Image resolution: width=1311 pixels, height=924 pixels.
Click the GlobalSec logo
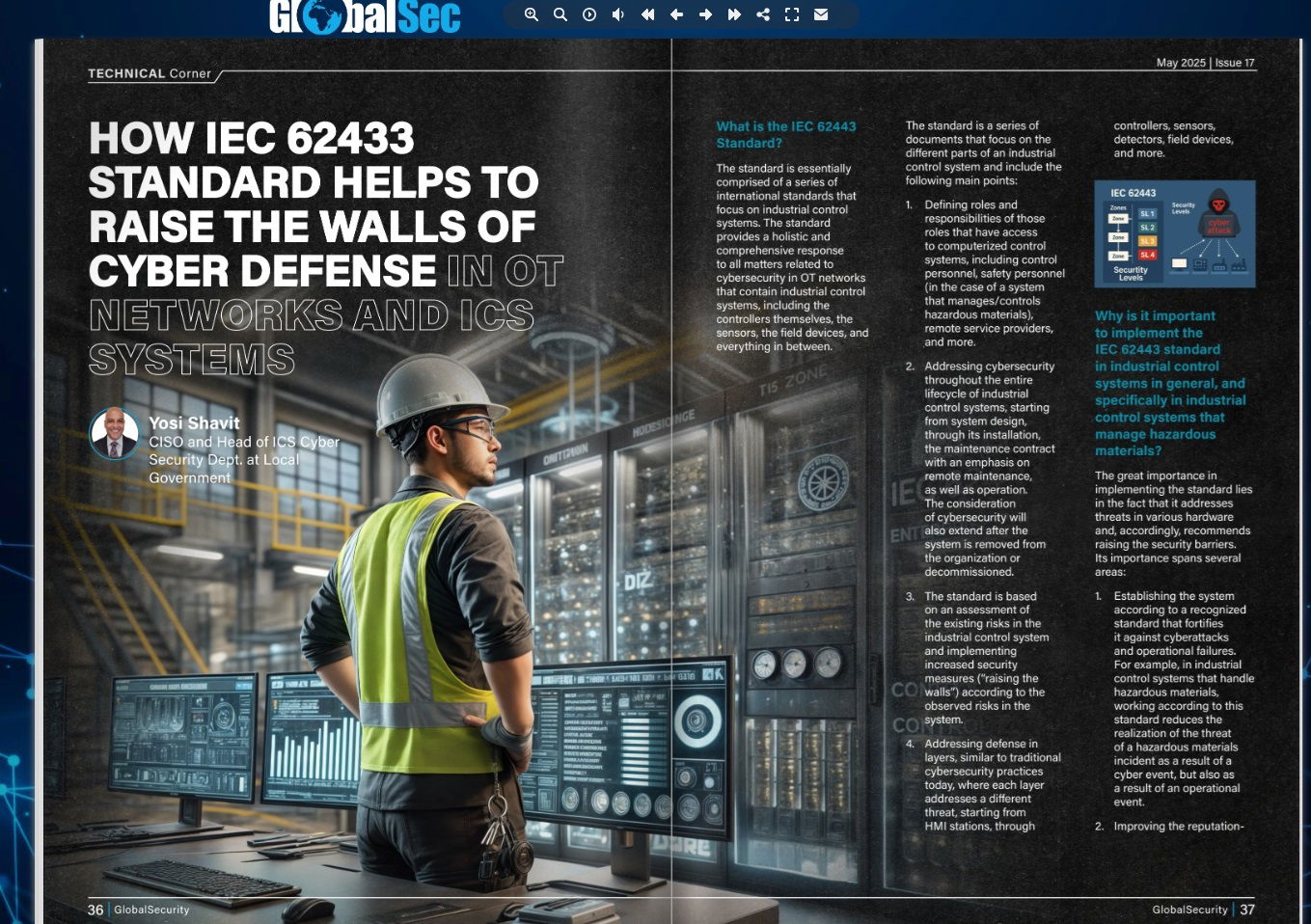[x=365, y=17]
